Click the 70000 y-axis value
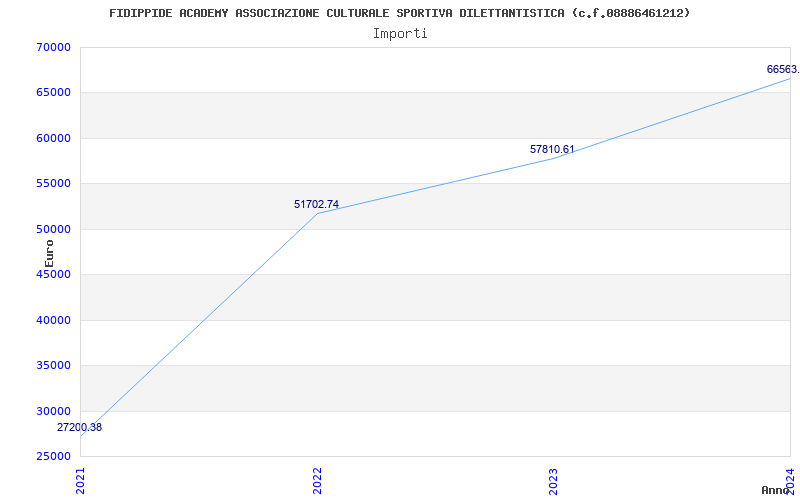 pos(53,47)
